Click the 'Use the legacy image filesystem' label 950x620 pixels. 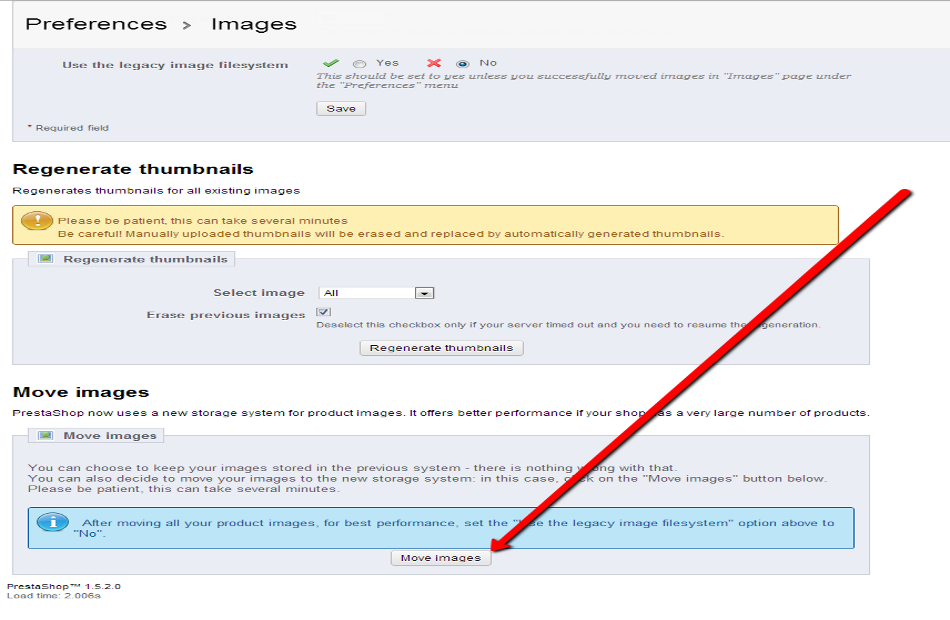click(175, 65)
